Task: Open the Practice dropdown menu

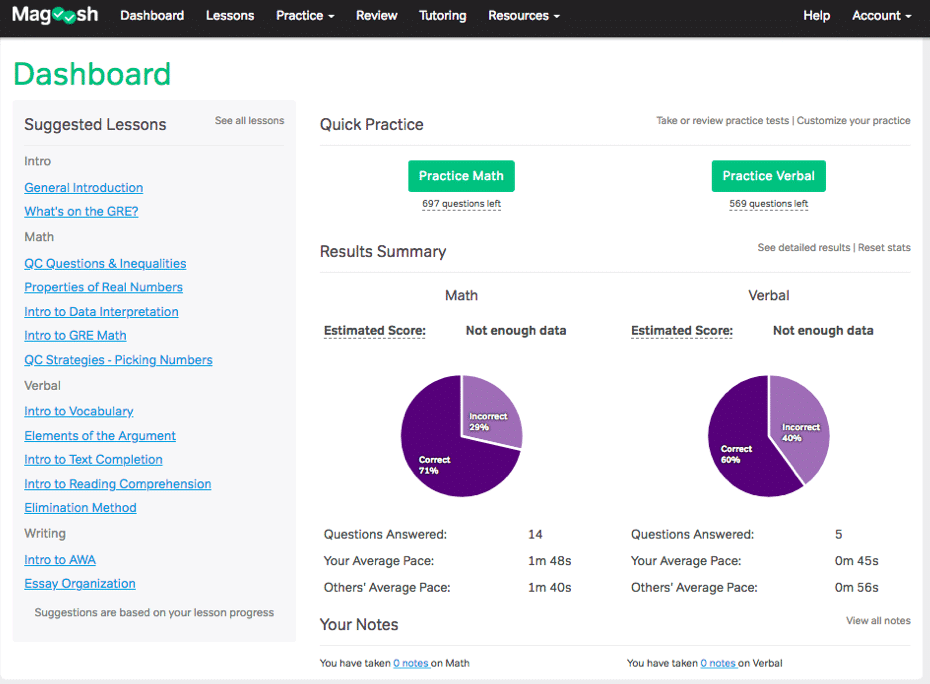Action: 305,16
